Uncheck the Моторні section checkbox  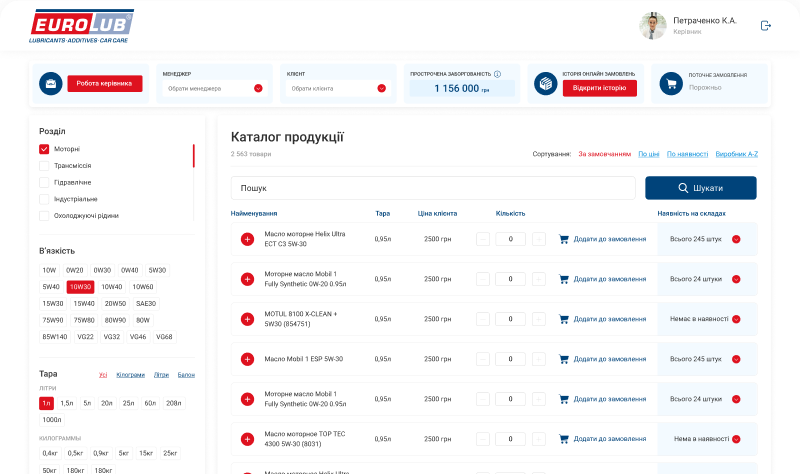[44, 149]
